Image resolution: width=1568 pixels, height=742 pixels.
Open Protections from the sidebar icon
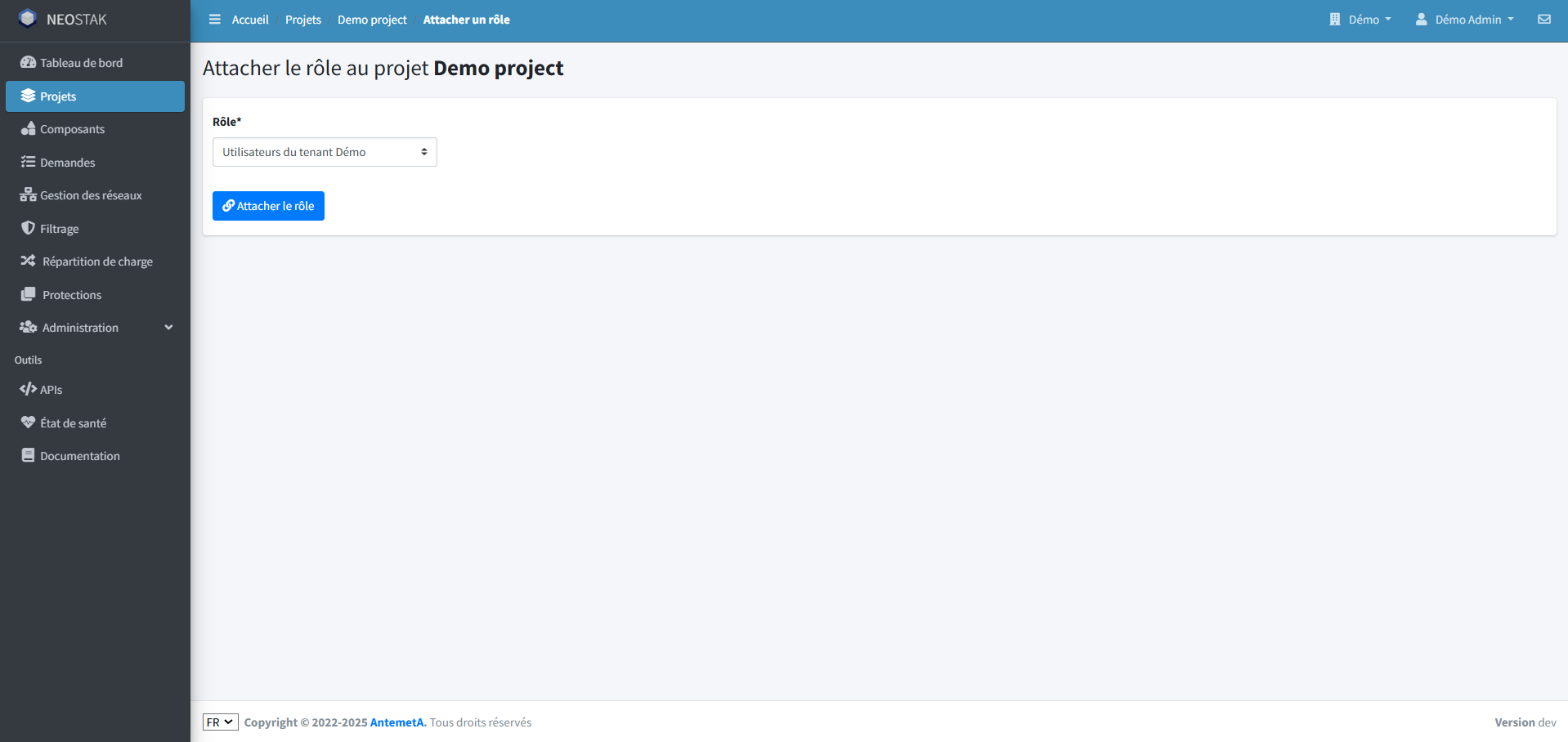click(28, 294)
